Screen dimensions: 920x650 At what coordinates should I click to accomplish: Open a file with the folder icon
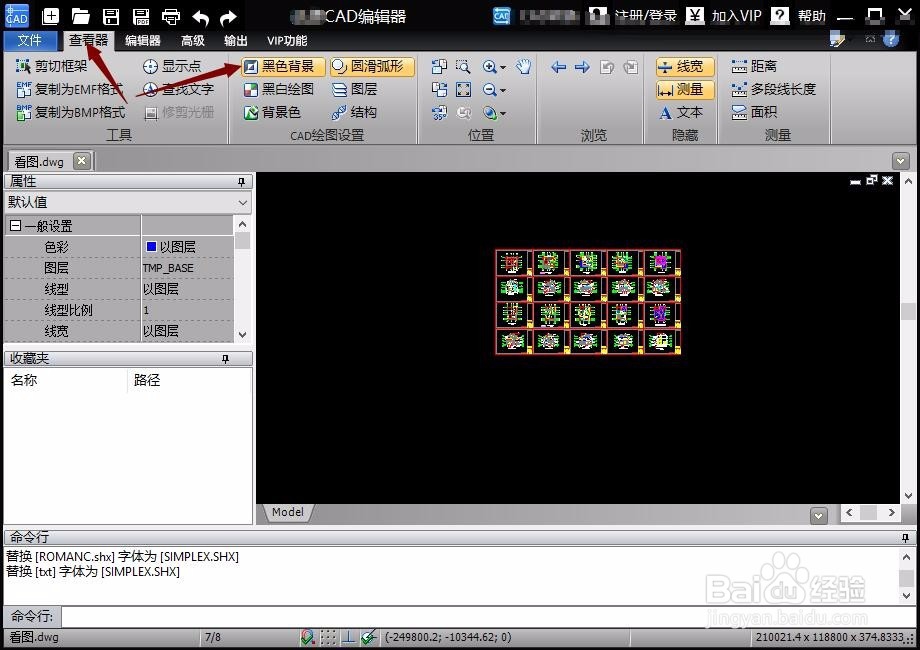80,16
